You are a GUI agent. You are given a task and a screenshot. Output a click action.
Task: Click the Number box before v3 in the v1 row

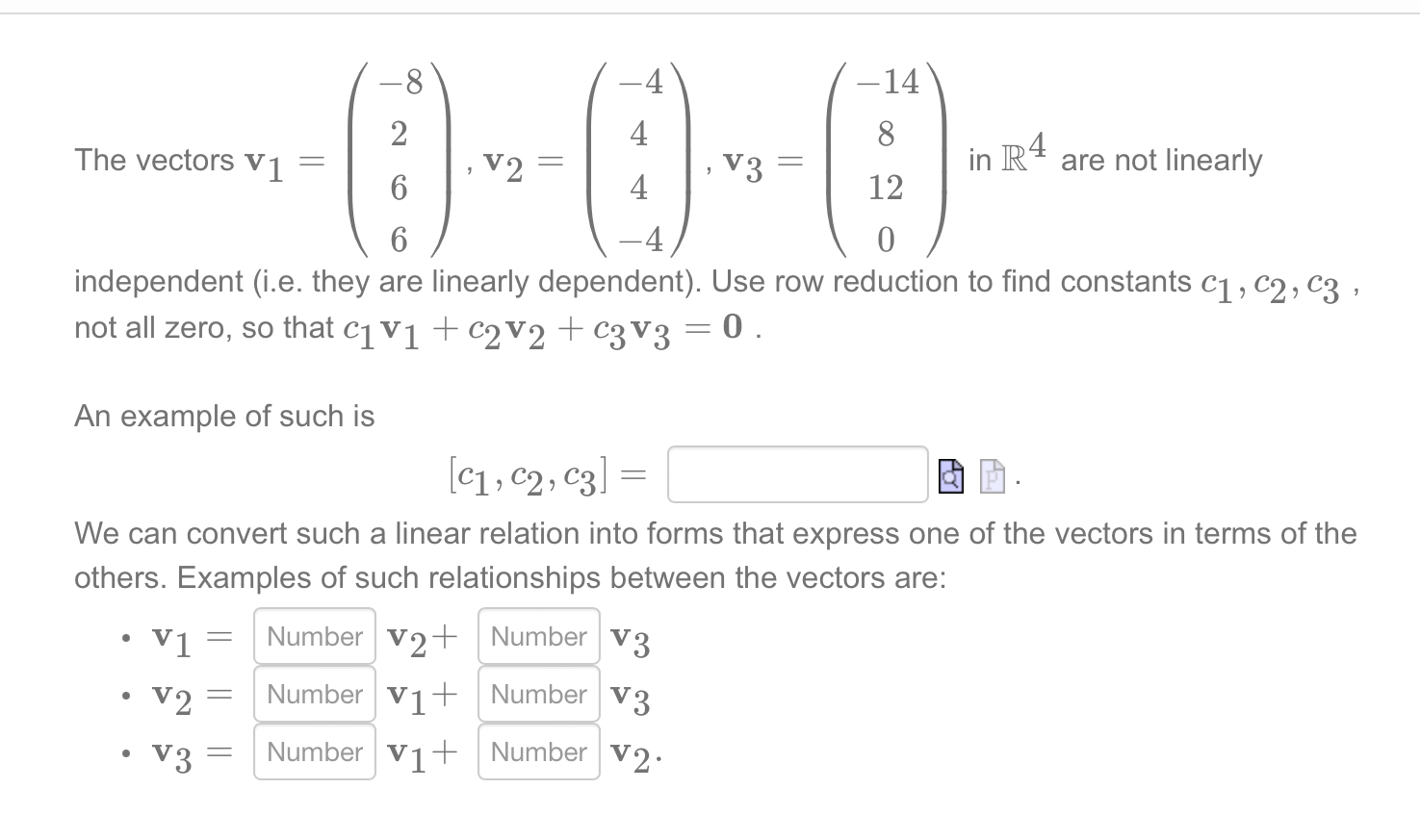click(x=538, y=636)
